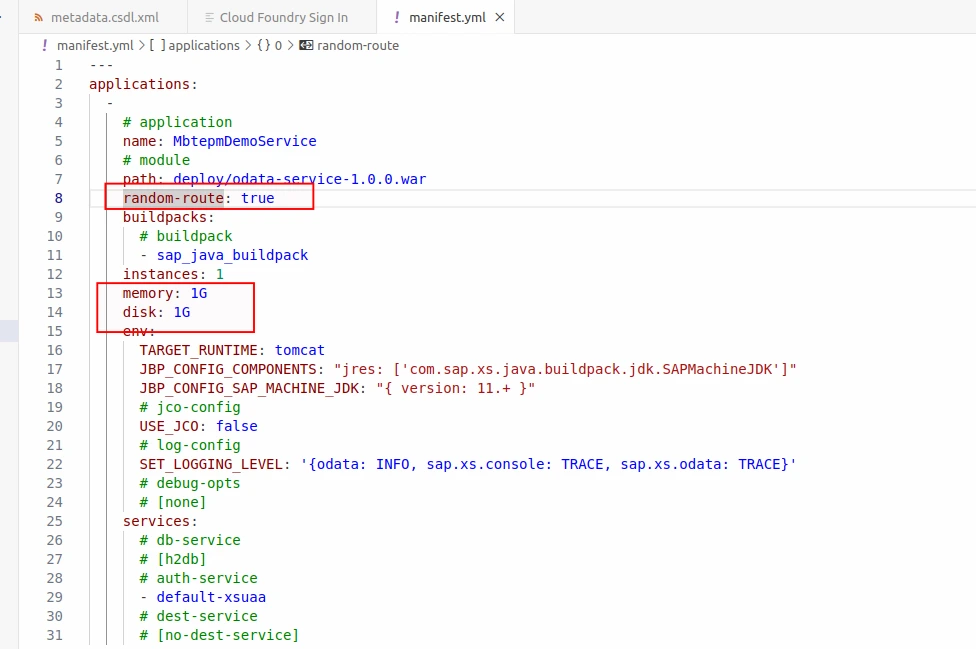Click the JBP_CONFIG_SAP_MACHINE_JDK key
Image resolution: width=976 pixels, height=649 pixels.
click(x=249, y=388)
